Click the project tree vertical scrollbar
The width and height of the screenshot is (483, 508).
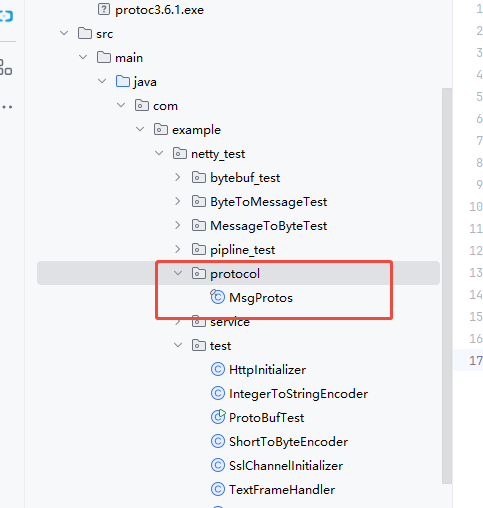pyautogui.click(x=447, y=286)
